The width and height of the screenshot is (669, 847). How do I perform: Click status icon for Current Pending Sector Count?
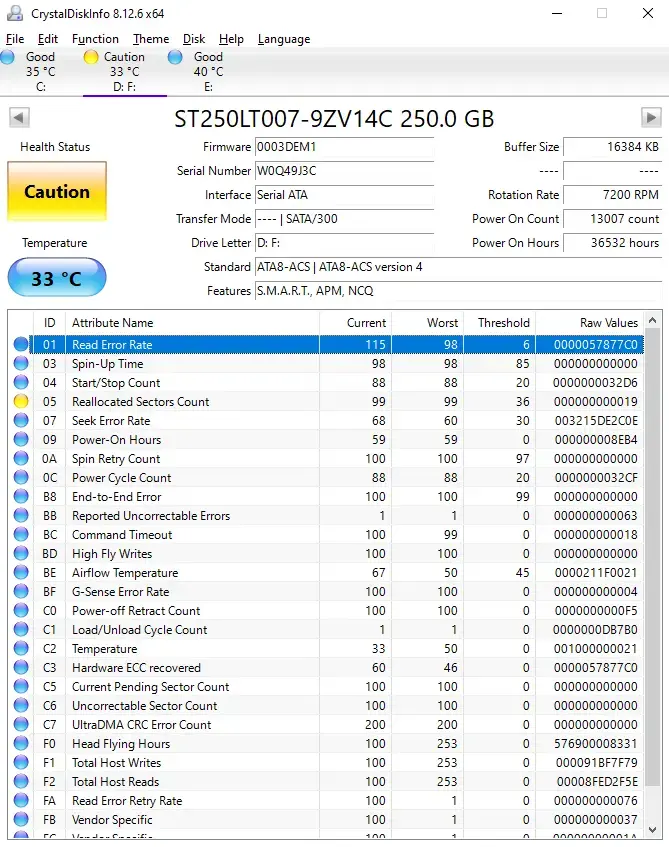coord(21,686)
